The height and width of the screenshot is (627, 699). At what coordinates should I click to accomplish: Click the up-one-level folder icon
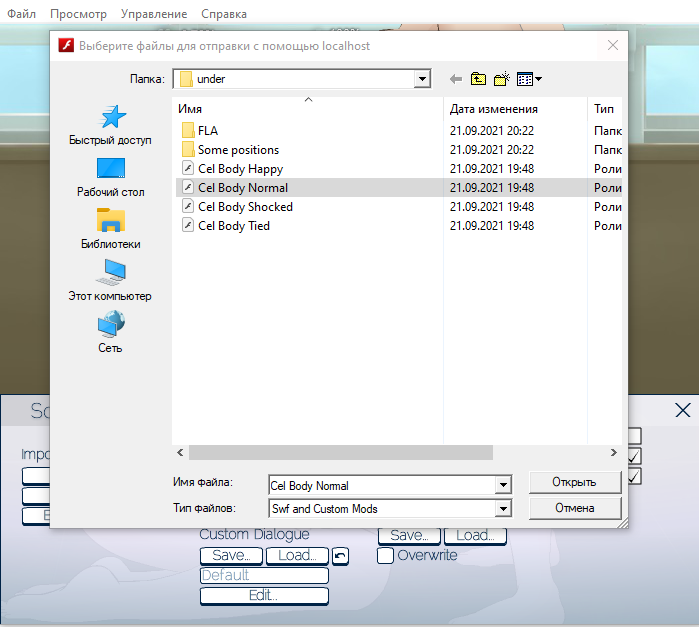click(478, 79)
